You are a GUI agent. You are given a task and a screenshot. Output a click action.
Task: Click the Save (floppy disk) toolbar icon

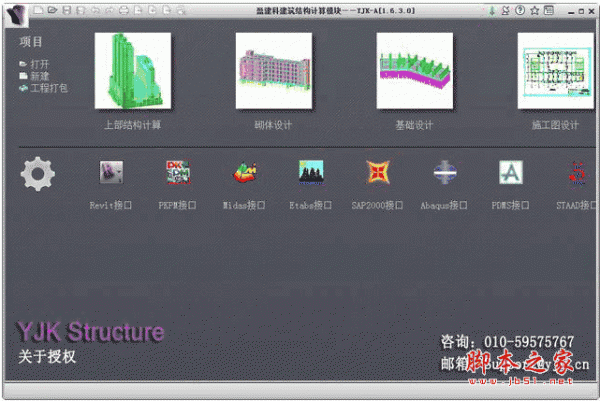click(x=67, y=10)
